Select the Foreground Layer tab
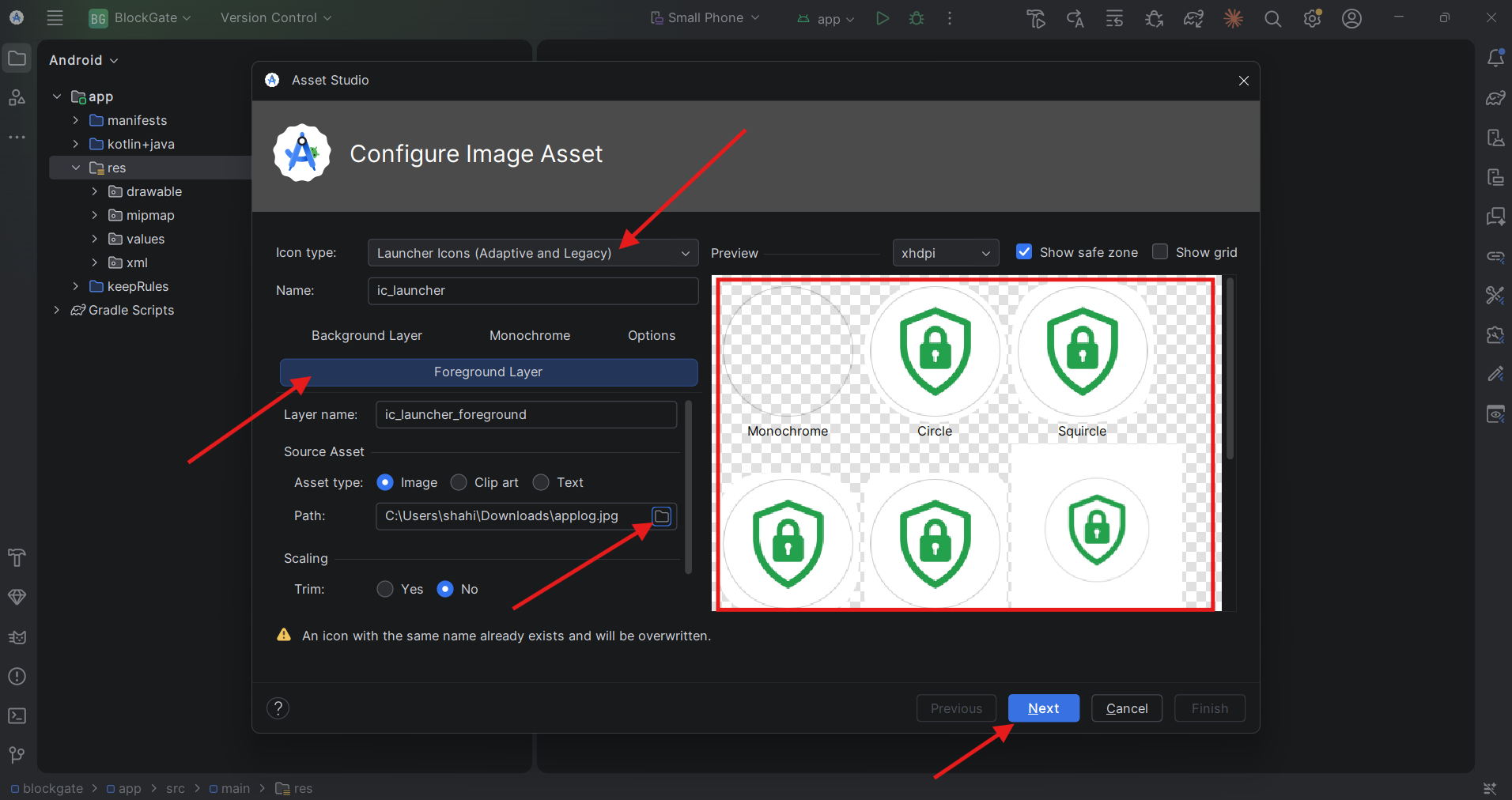Screen dimensions: 1512x800 489,372
